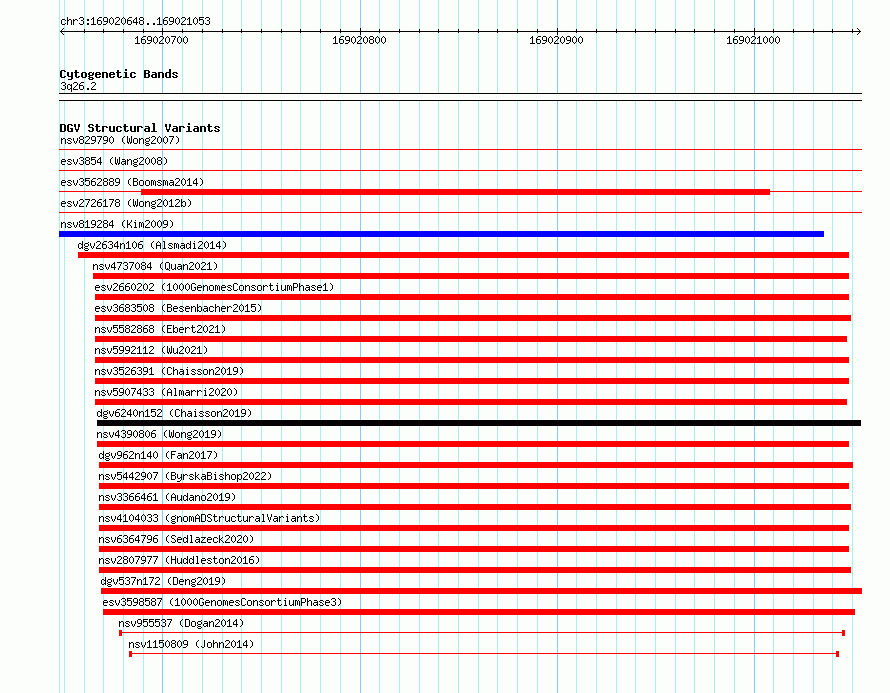890x693 pixels.
Task: Click nsv4390806 (Wong2019) label
Action: tap(159, 434)
